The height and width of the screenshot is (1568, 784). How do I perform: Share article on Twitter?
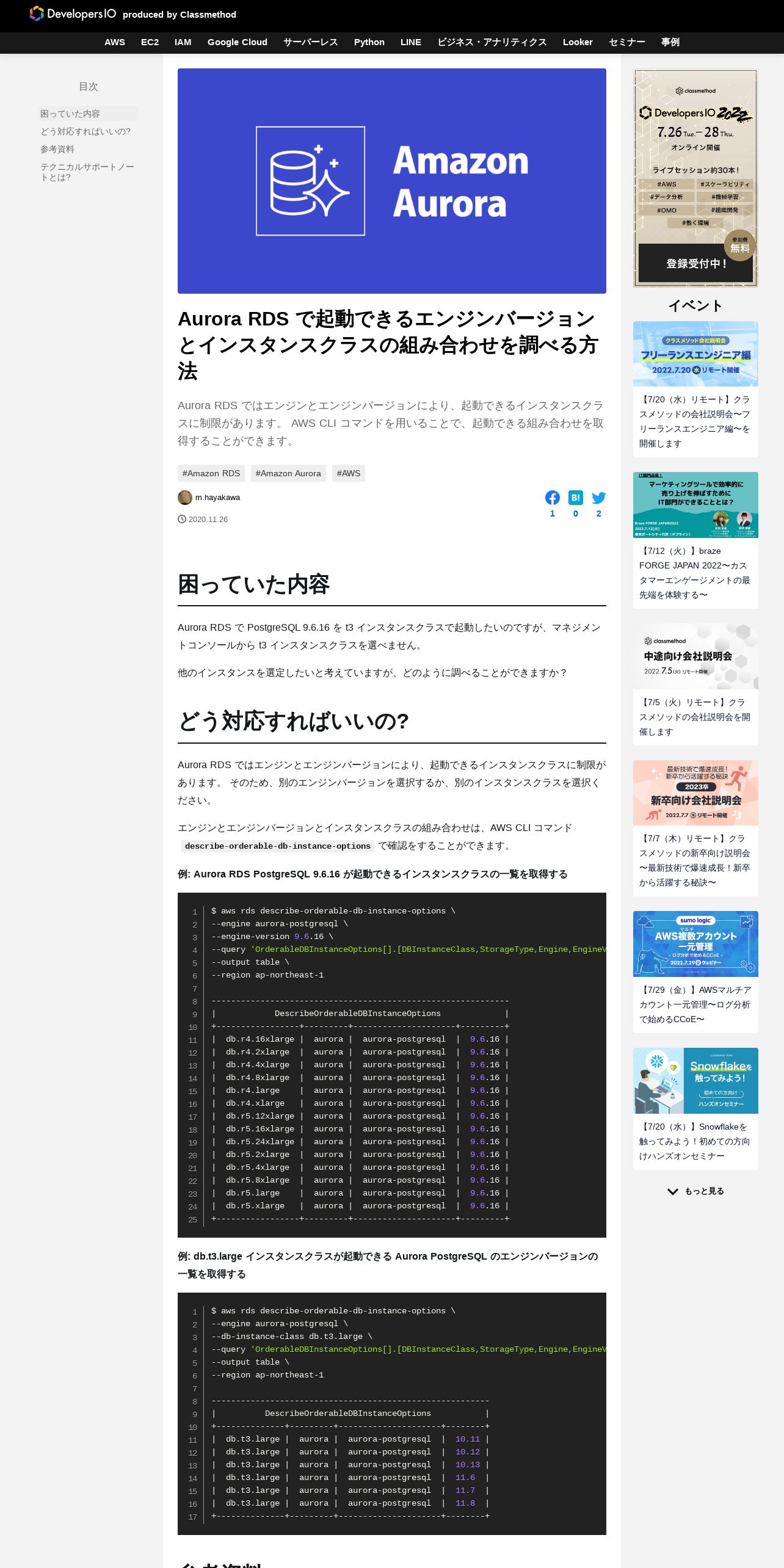pyautogui.click(x=599, y=498)
